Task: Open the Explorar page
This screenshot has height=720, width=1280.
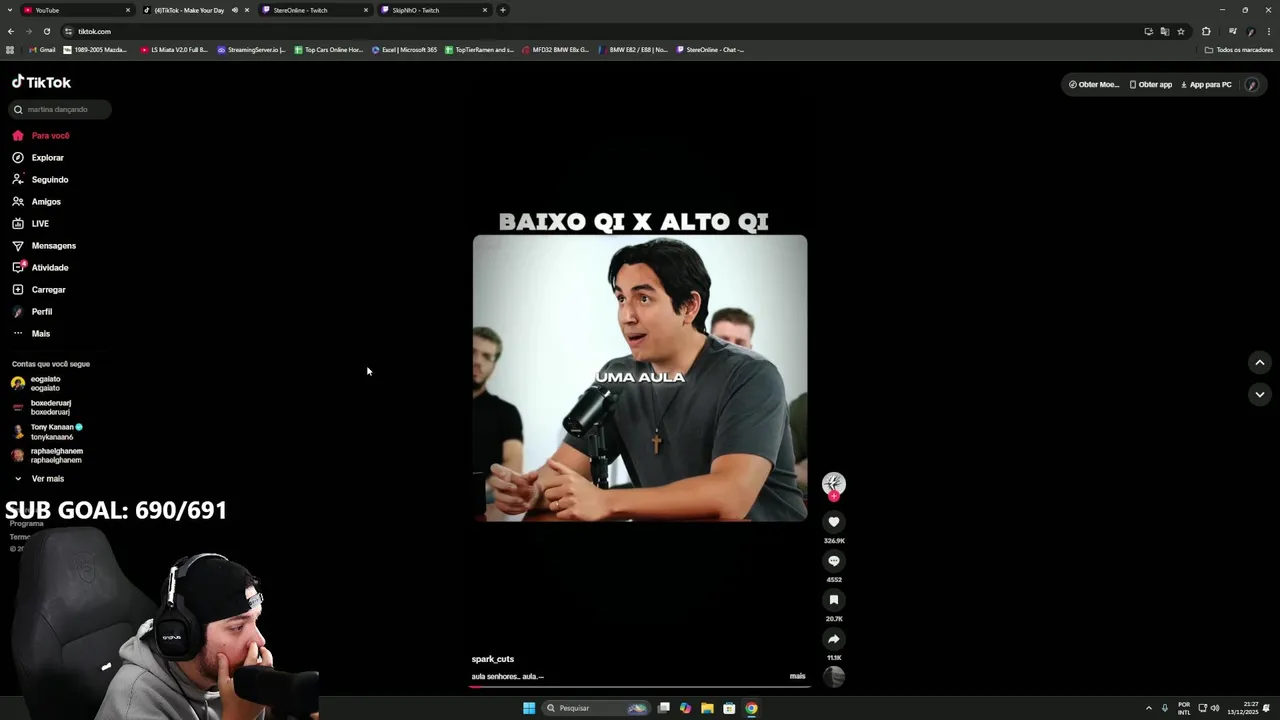Action: tap(38, 157)
